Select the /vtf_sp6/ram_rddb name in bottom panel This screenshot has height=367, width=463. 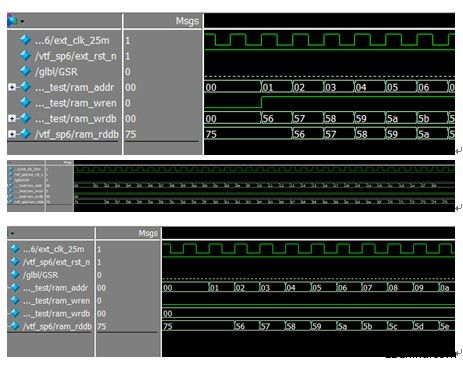(57, 326)
